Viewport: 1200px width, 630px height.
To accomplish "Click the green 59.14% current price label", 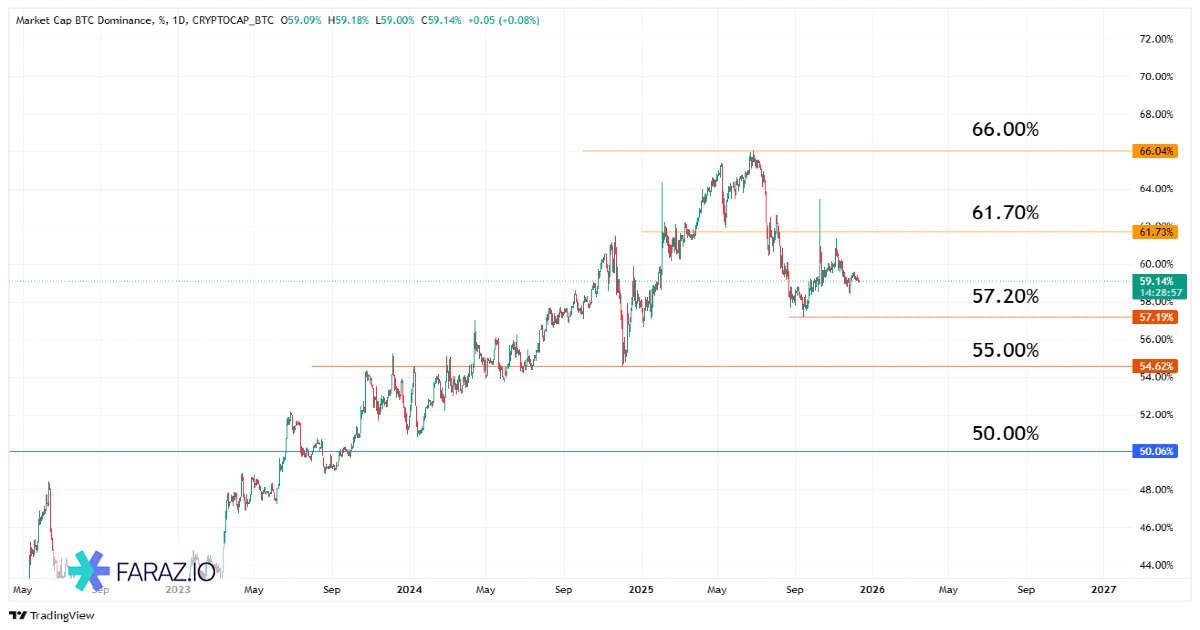I will point(1156,282).
